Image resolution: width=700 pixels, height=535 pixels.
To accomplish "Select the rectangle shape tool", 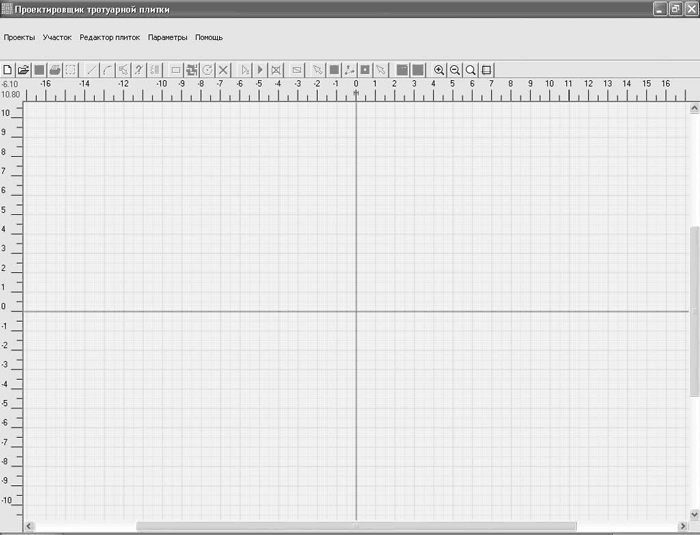I will coord(176,70).
